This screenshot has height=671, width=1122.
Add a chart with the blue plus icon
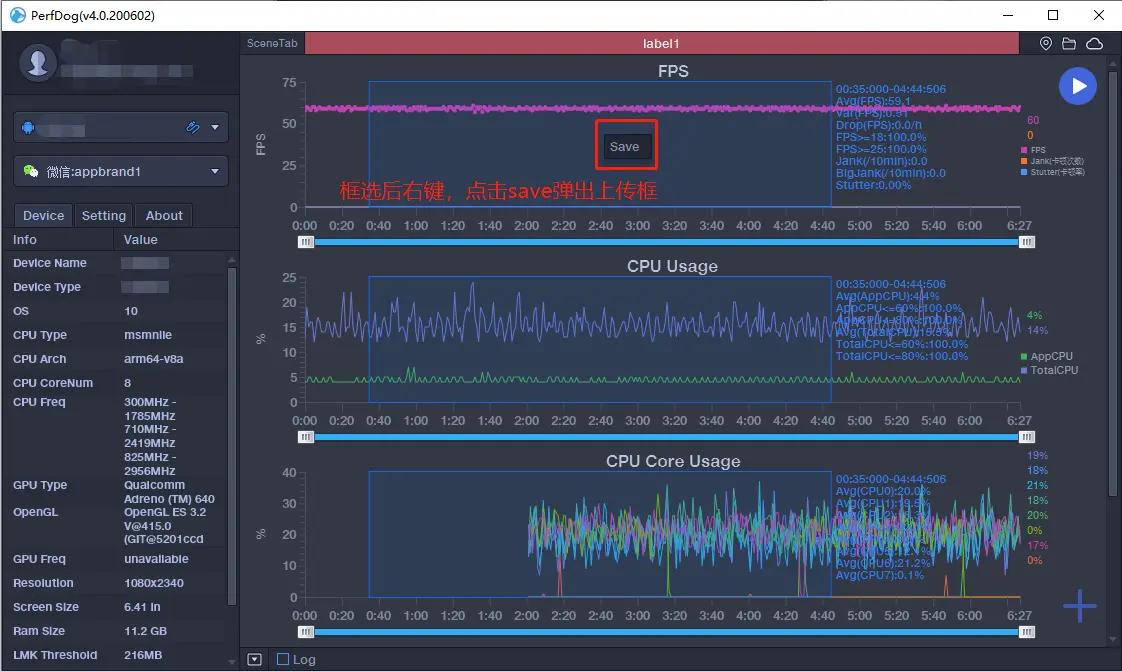[1080, 607]
